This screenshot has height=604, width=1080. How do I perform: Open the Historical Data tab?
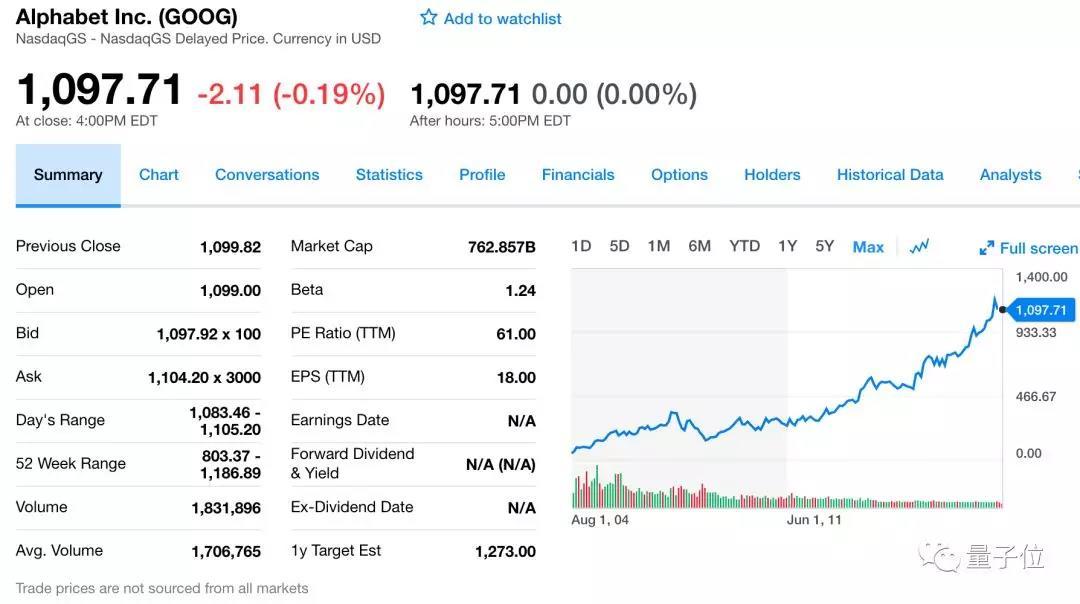890,175
